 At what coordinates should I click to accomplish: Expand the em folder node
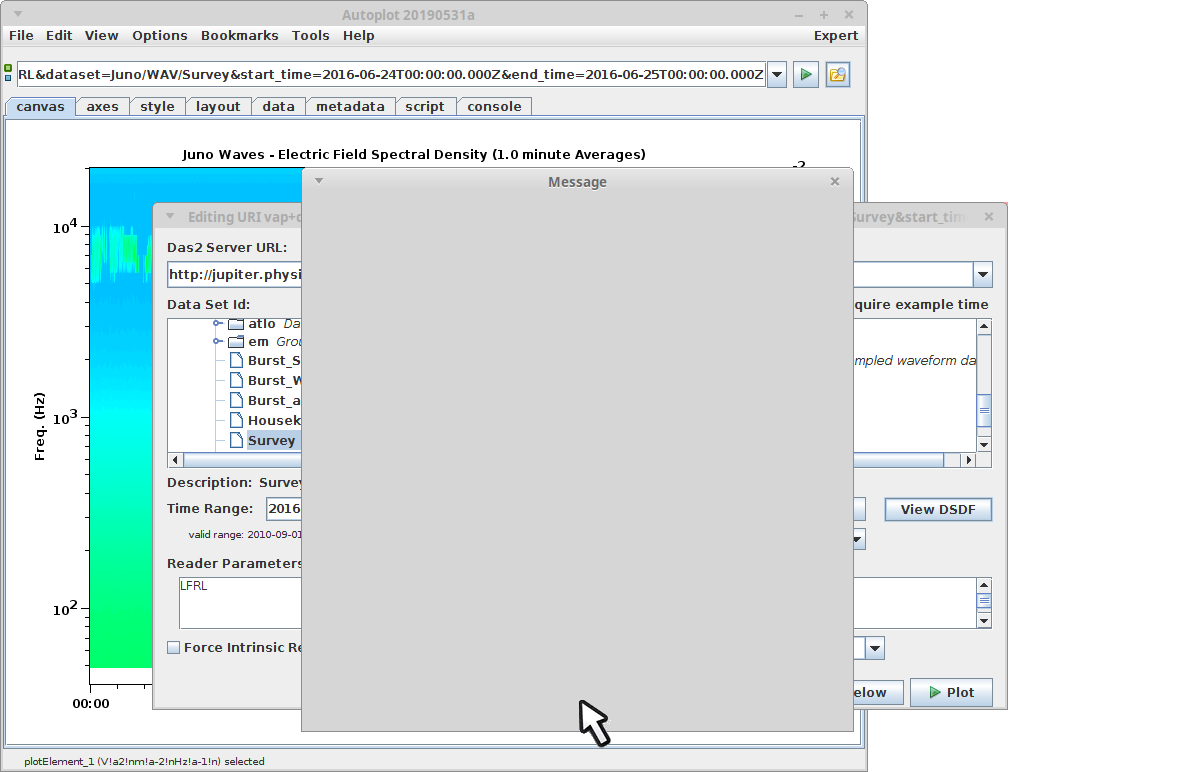(x=216, y=342)
